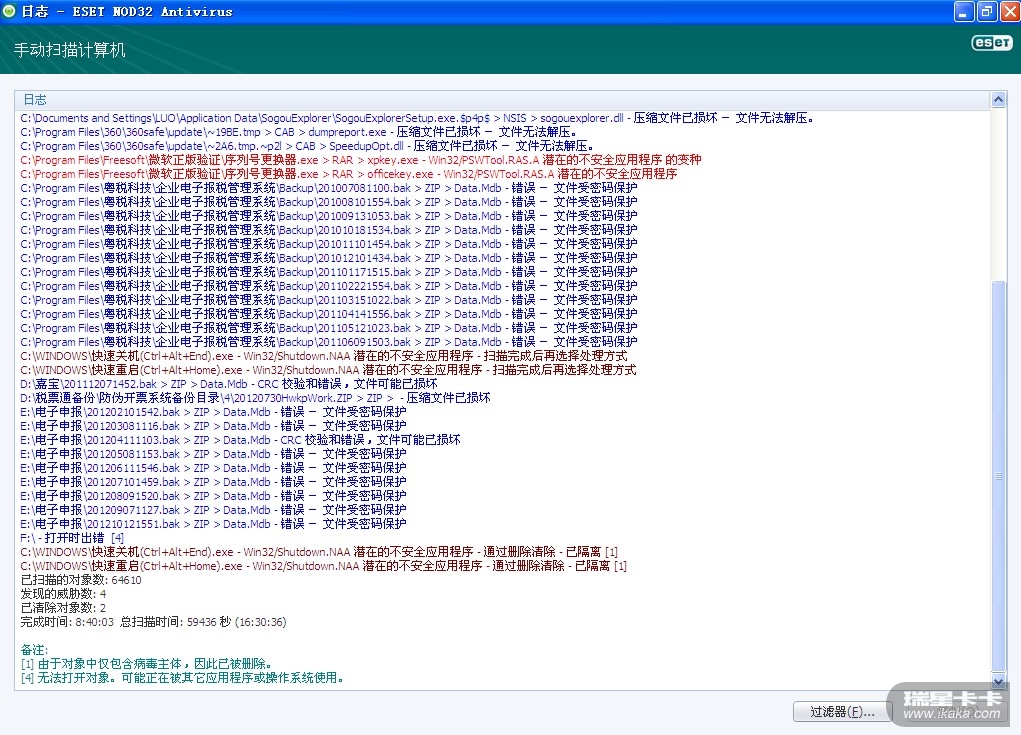
Task: Select the F:\ - 打开时出错 [4] line
Action: (x=72, y=538)
